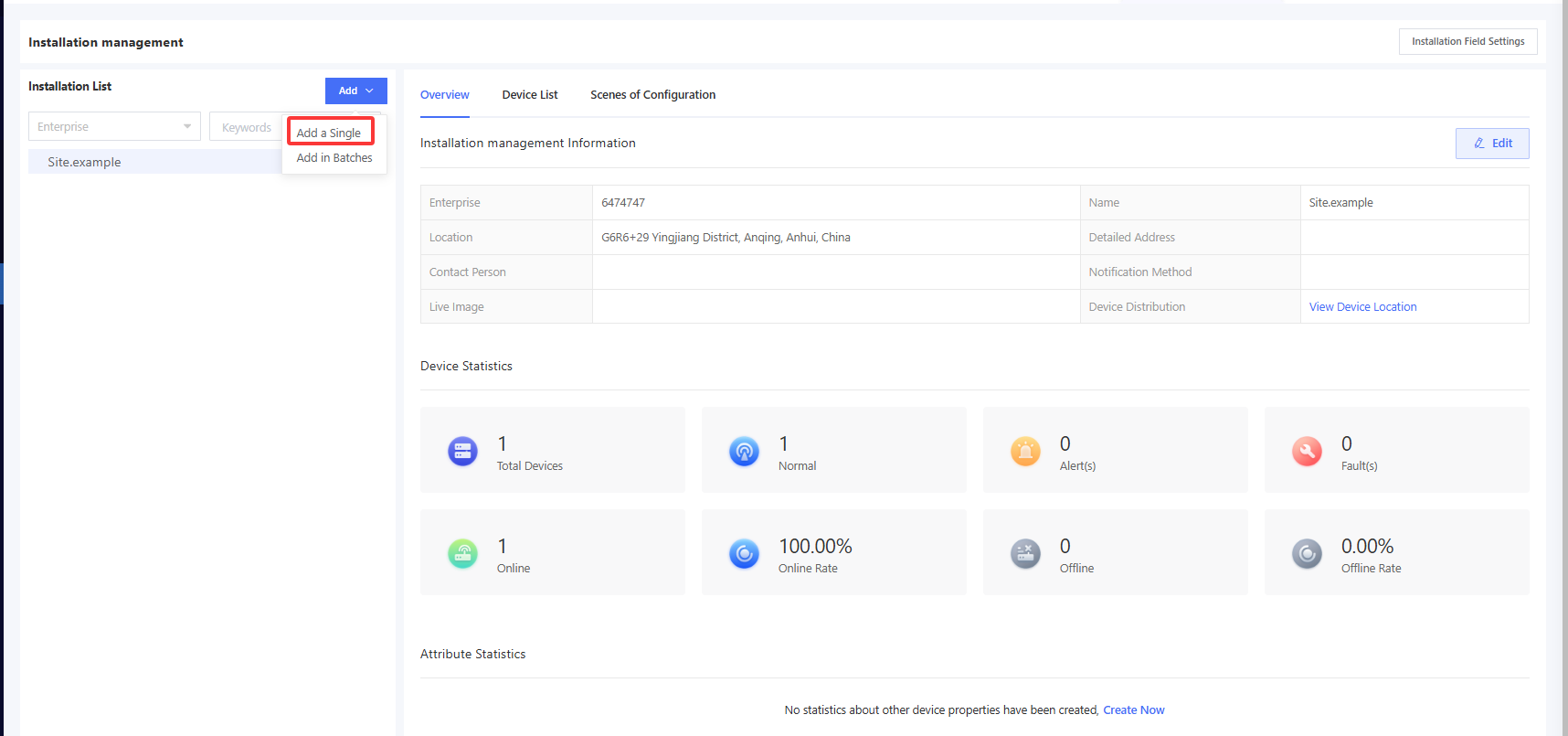Choose Add in Batches option
1568x736 pixels.
334,158
